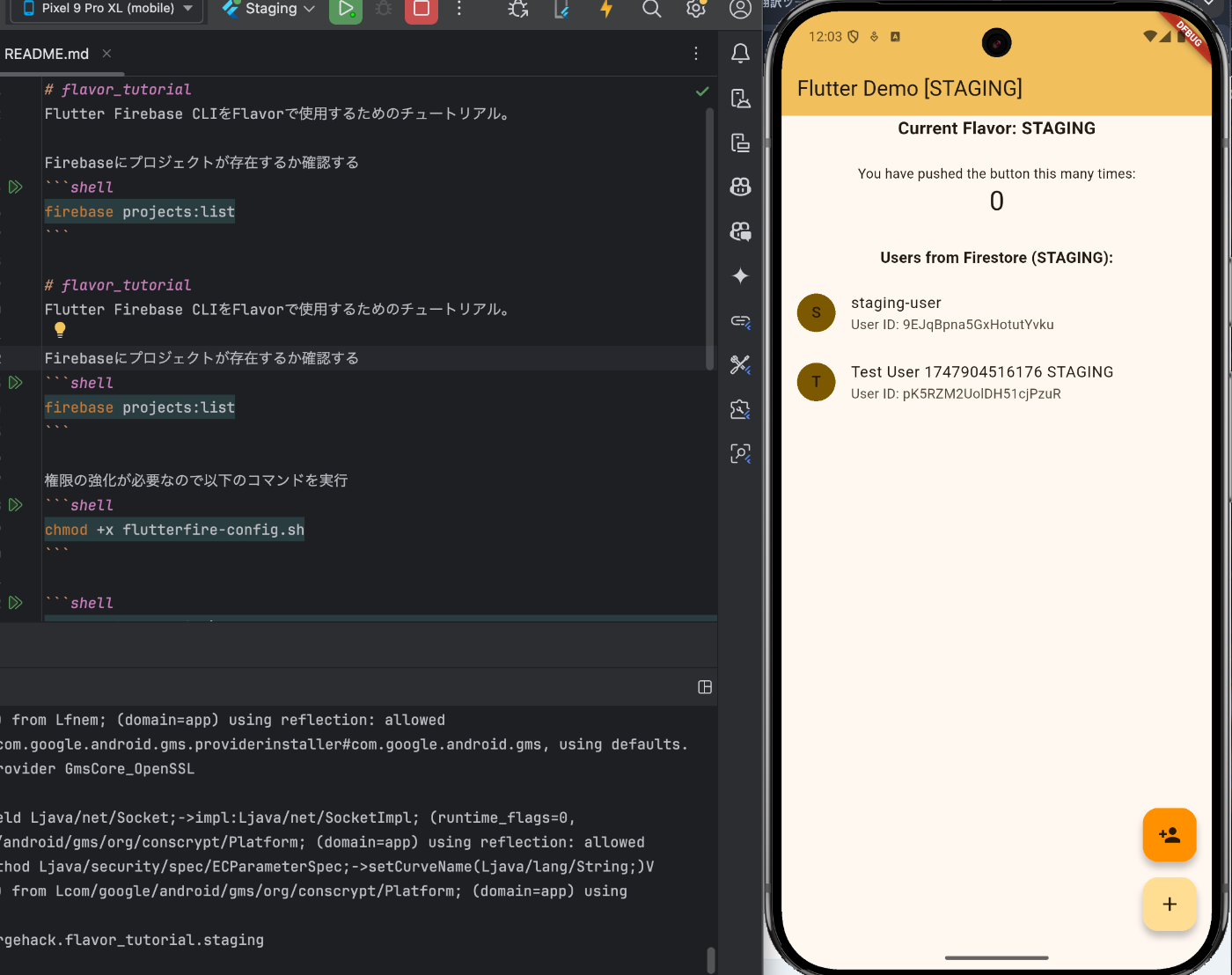Open Flutter Inspector sidebar icon
Screen dimensions: 1232x975
[x=741, y=453]
